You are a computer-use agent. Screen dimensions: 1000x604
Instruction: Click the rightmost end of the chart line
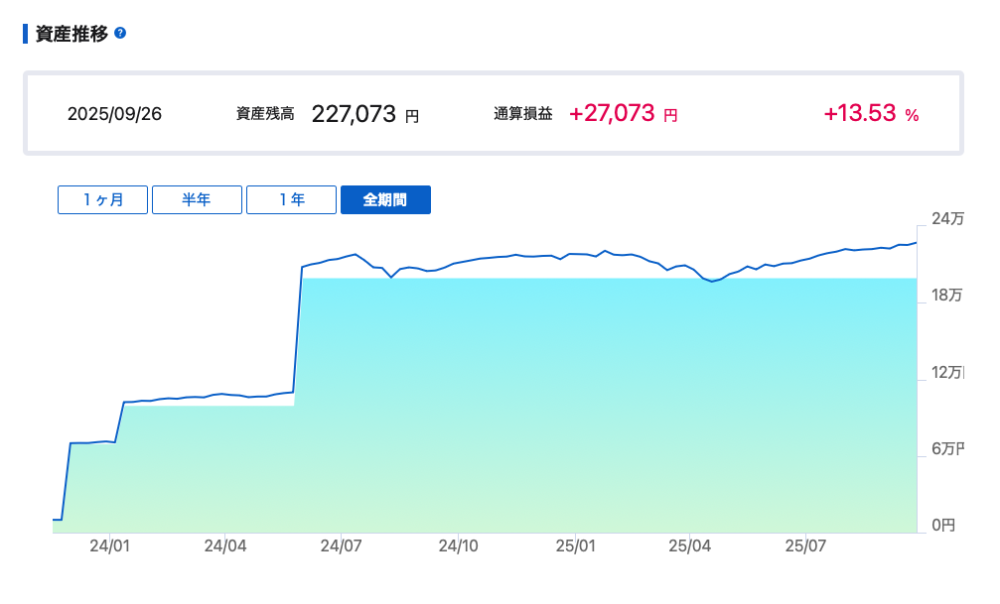tap(916, 243)
